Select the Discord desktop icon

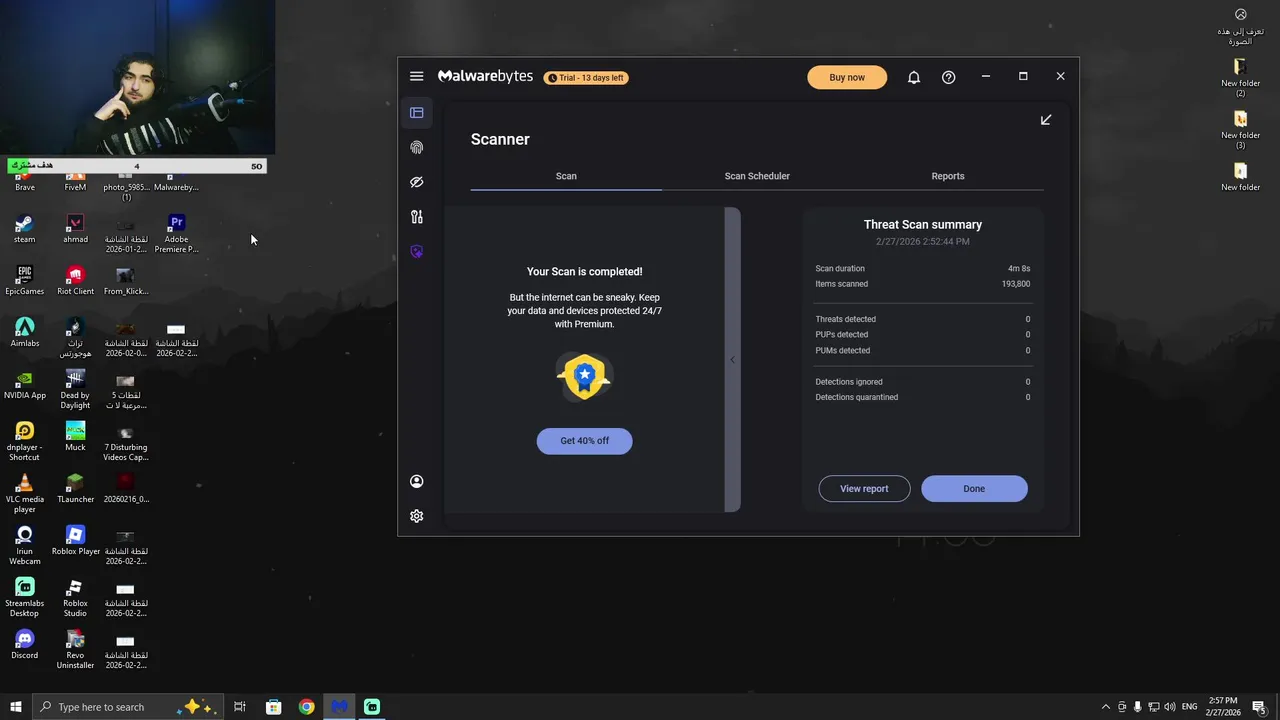point(25,645)
